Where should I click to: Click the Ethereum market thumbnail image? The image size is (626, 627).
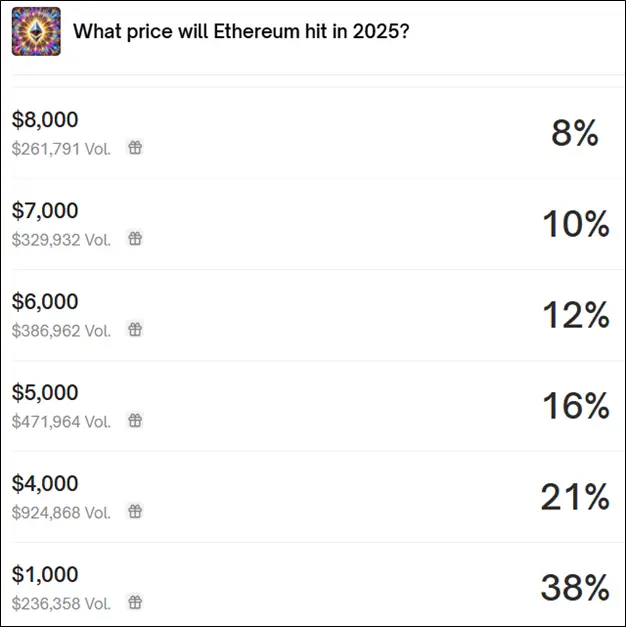[x=36, y=31]
